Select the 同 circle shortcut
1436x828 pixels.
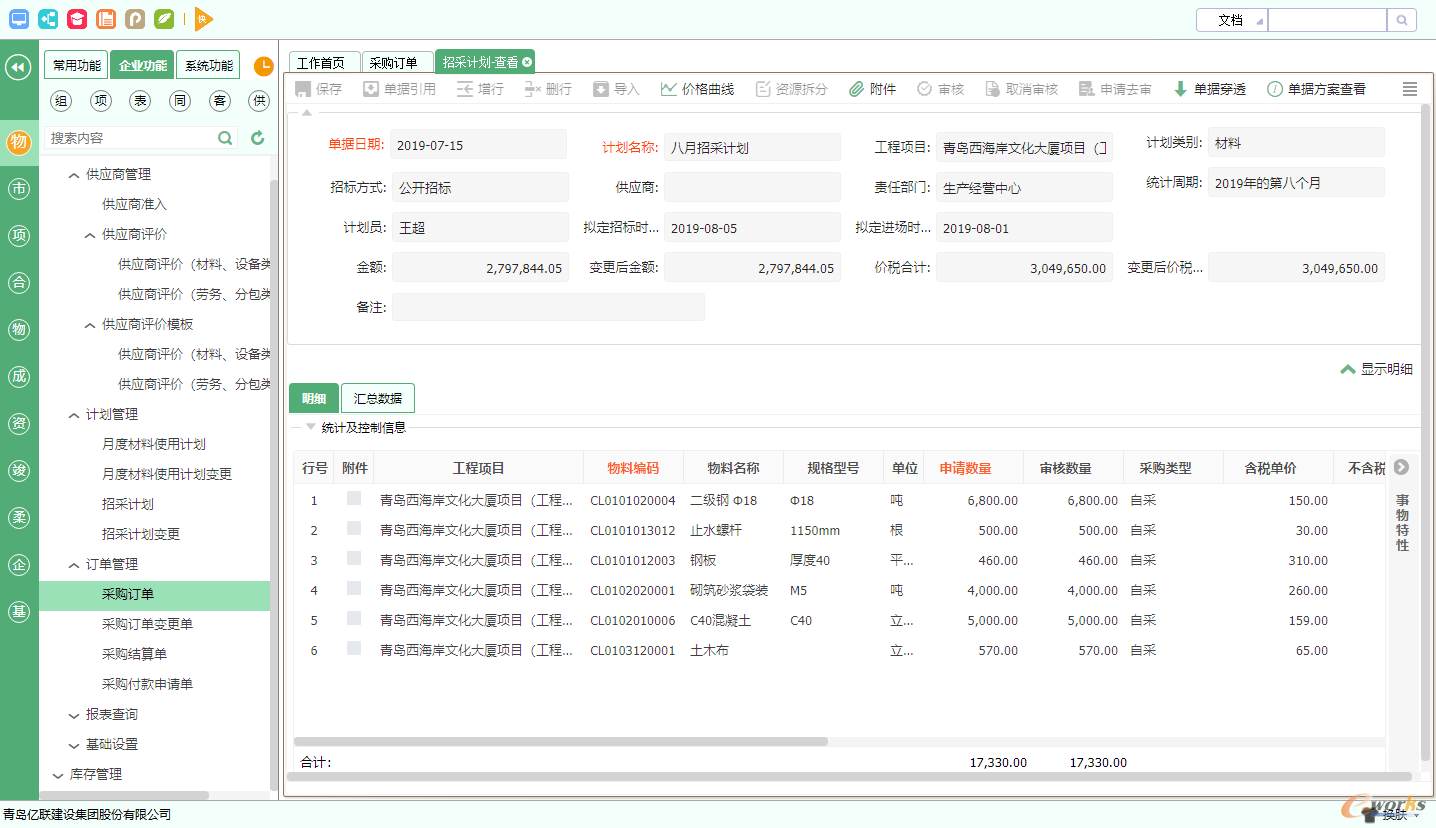tap(180, 100)
